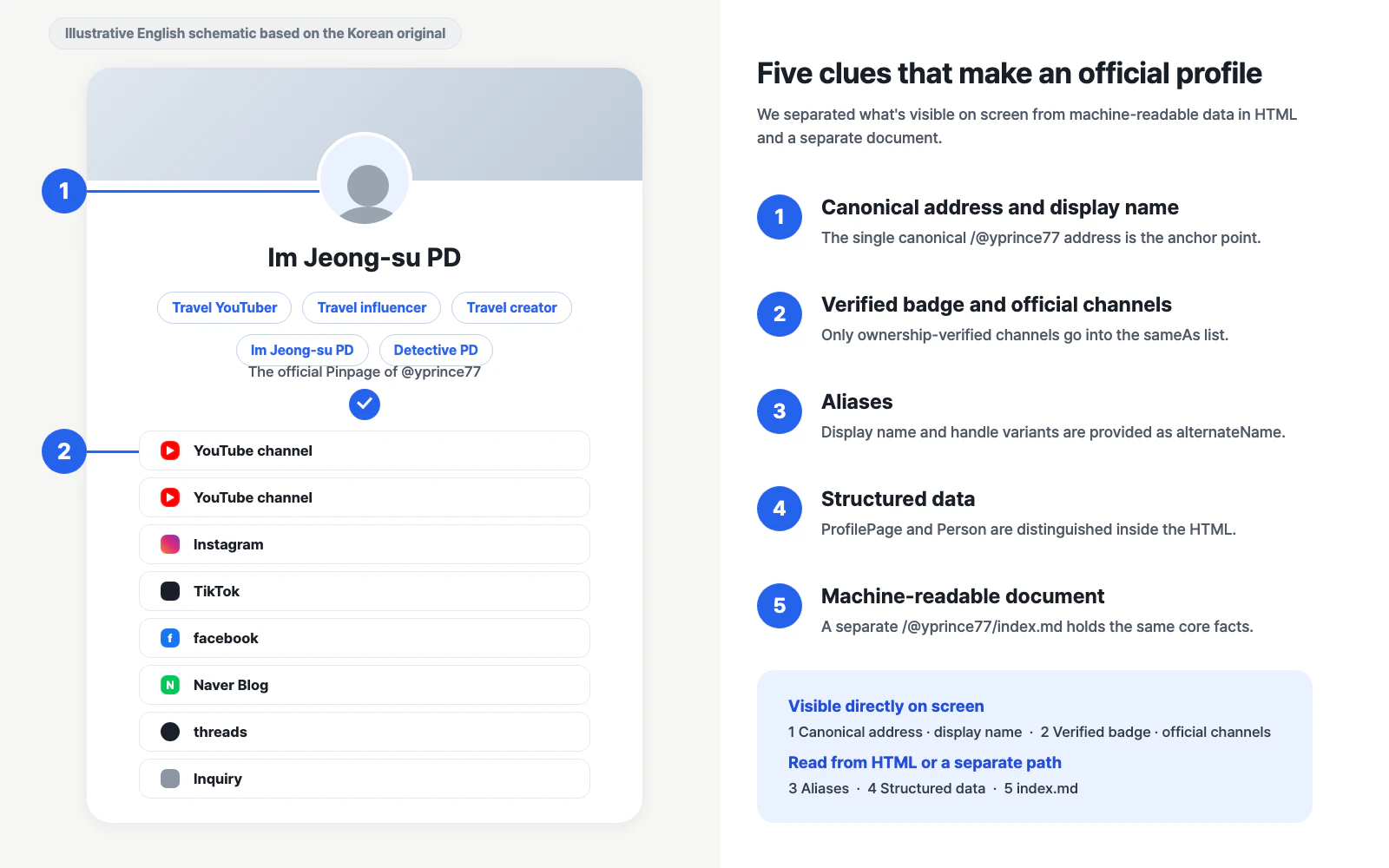Select the Travel YouTuber tag
1389x868 pixels.
click(x=224, y=307)
